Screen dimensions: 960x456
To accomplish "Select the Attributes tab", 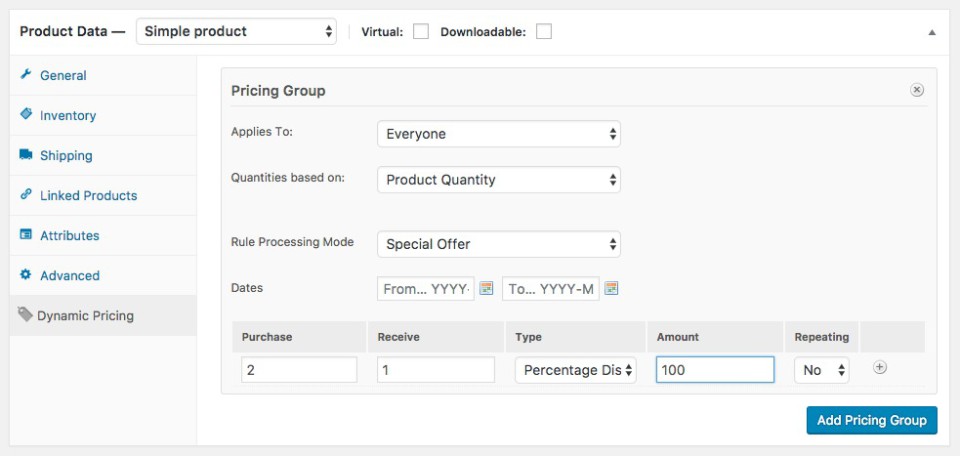I will [69, 235].
